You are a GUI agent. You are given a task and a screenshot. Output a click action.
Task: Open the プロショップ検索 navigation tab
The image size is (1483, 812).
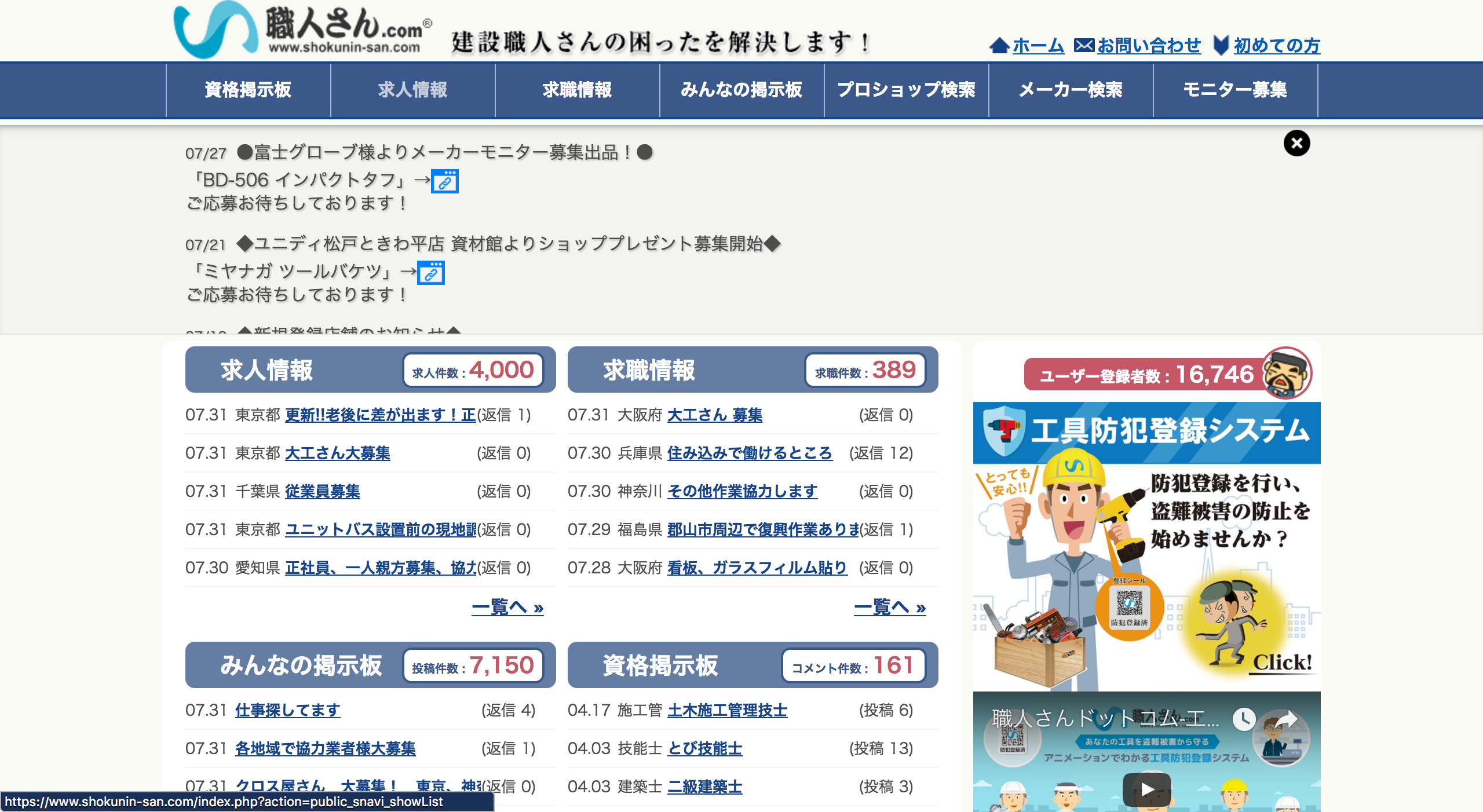[x=907, y=90]
